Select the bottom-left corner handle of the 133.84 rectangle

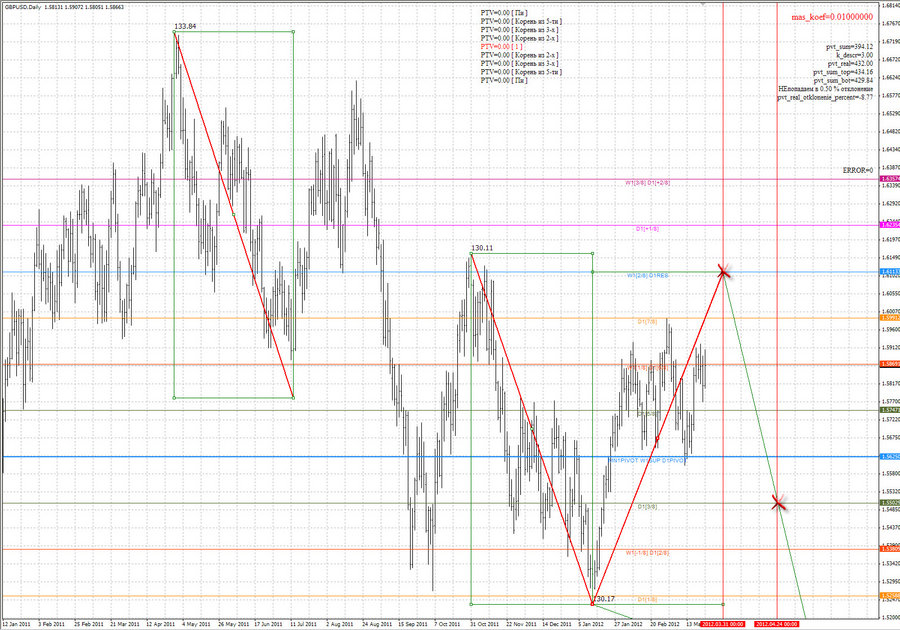(174, 398)
